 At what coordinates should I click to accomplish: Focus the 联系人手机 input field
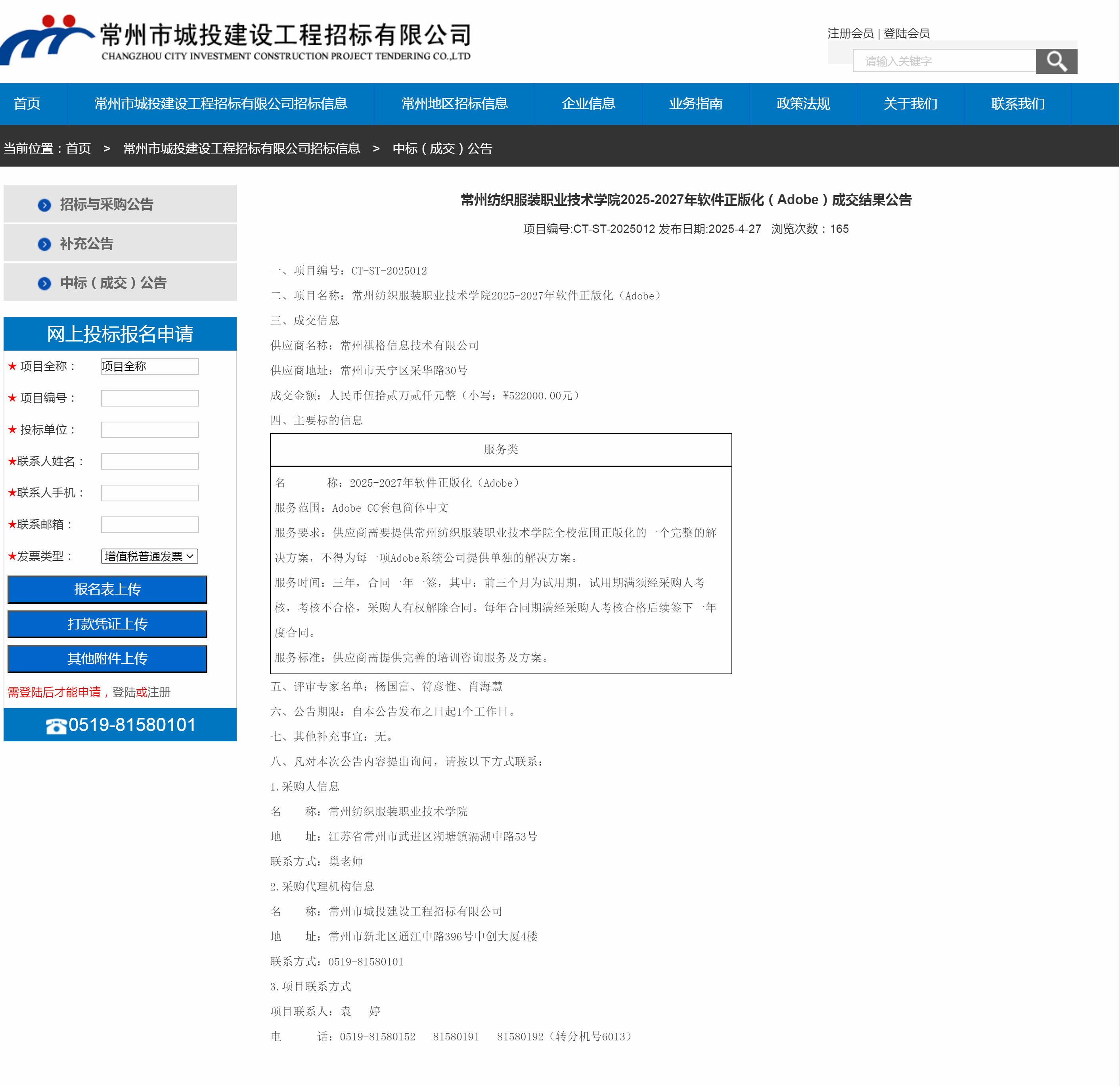(150, 493)
